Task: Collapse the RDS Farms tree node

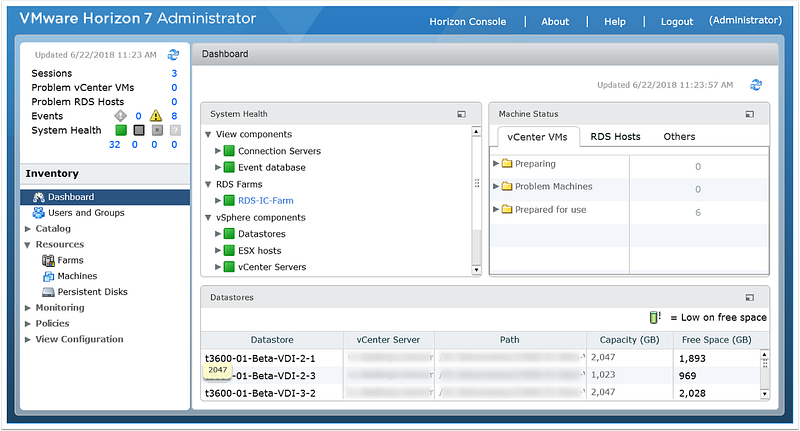Action: pyautogui.click(x=208, y=185)
